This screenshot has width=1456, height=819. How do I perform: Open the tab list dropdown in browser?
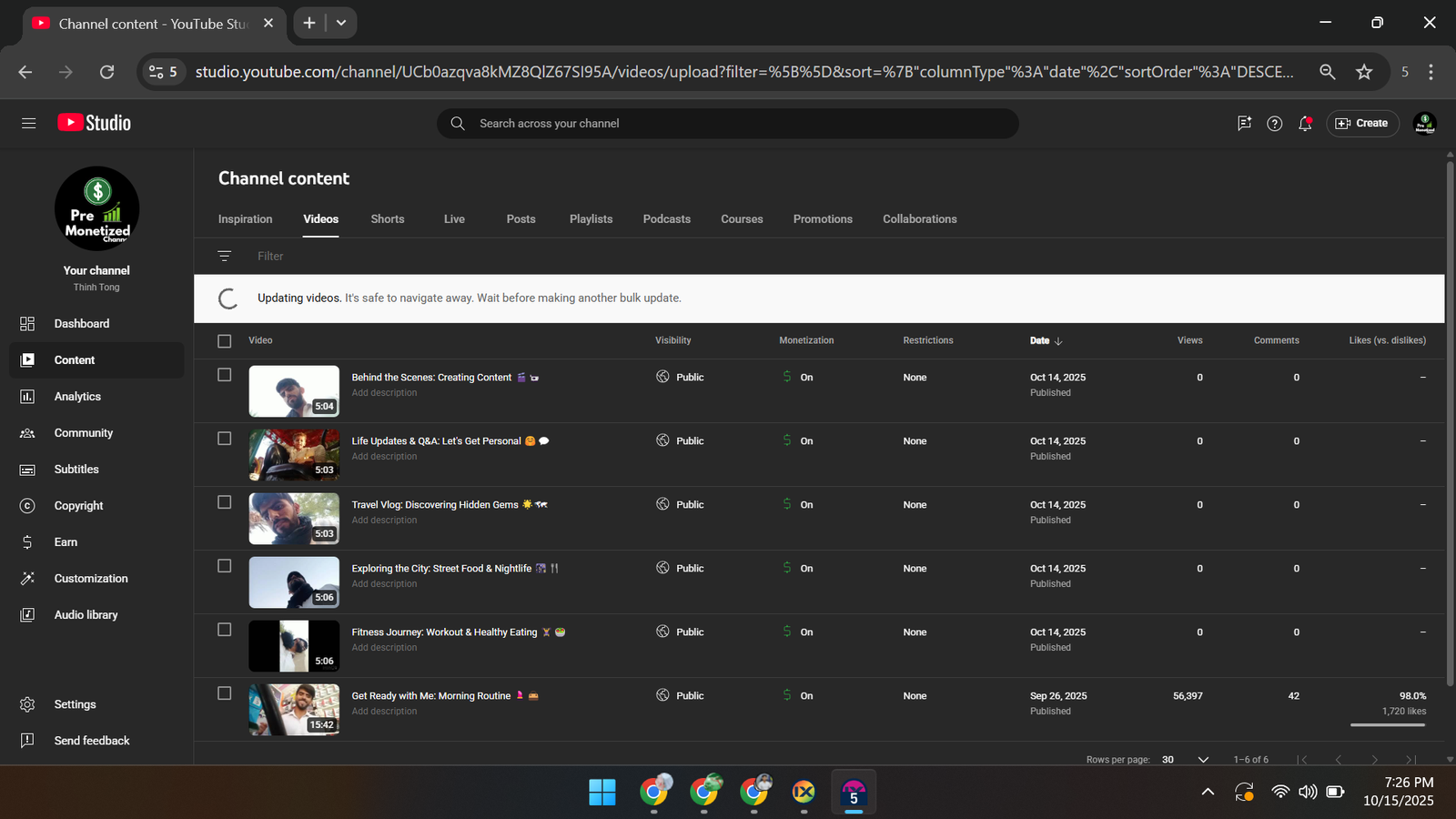341,23
